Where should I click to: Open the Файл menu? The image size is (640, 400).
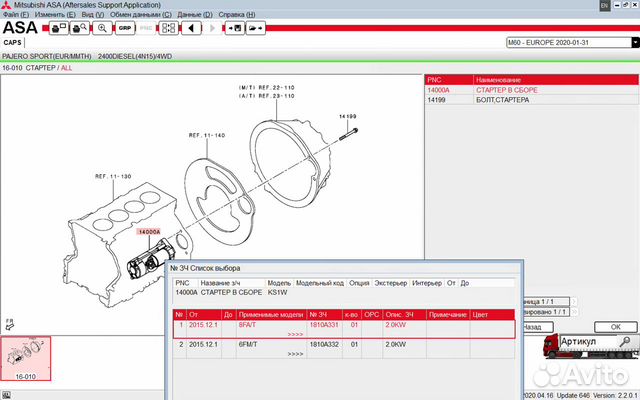16,15
